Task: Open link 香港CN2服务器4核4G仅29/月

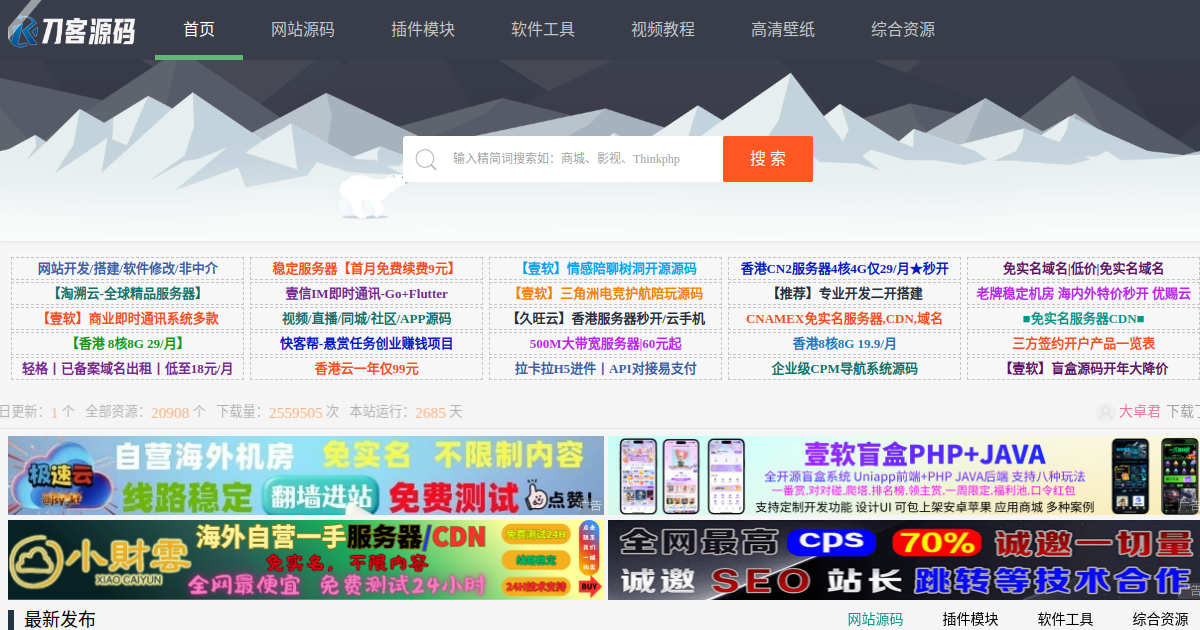Action: tap(844, 269)
